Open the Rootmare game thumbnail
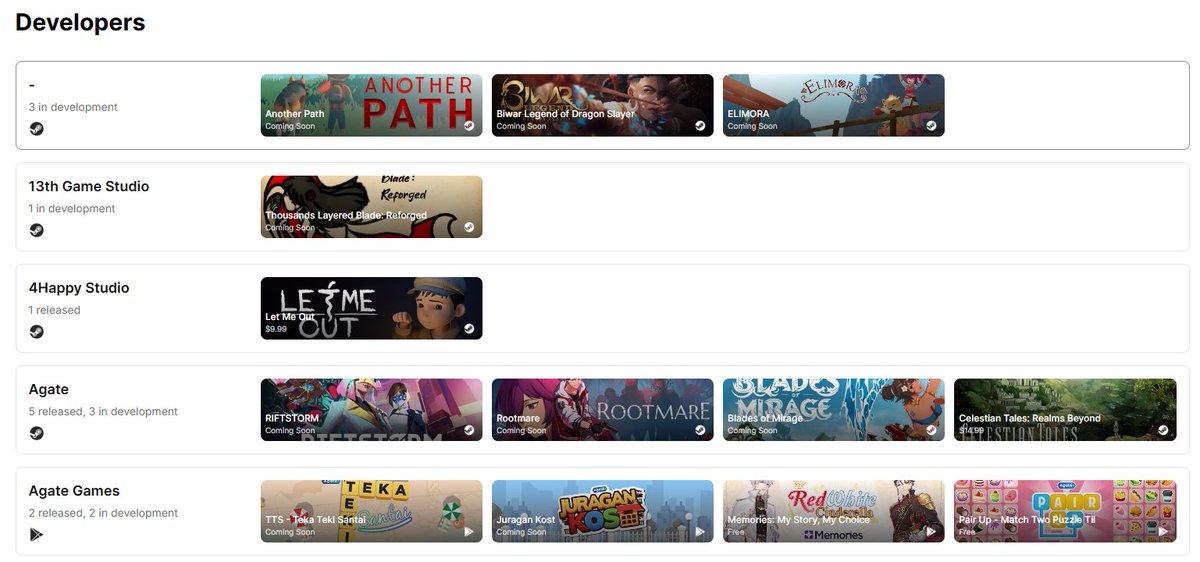Screen dimensions: 1200x562 click(x=603, y=410)
